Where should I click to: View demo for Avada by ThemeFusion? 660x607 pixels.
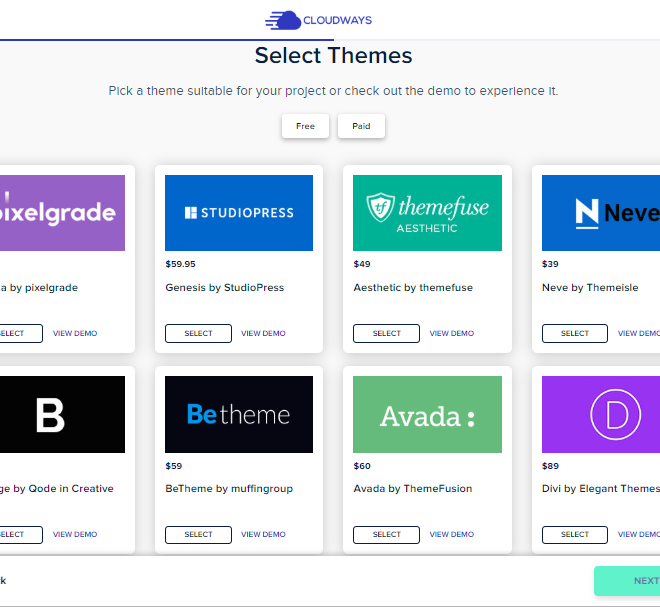tap(452, 534)
